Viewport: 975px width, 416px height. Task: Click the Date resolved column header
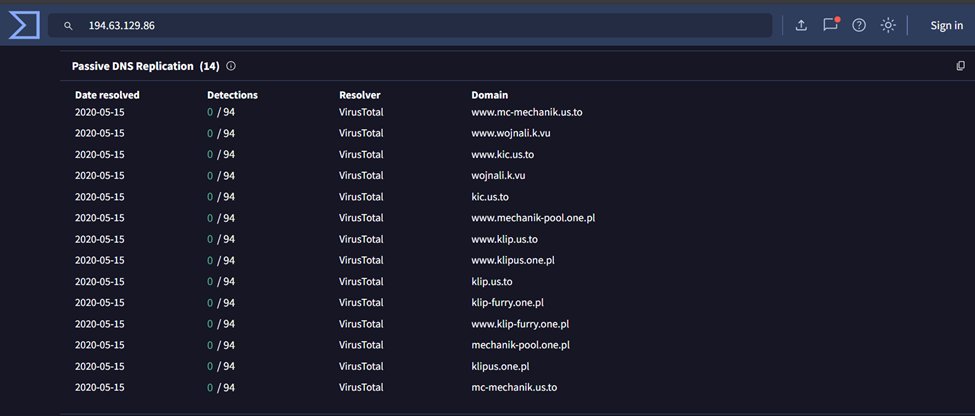tap(107, 95)
